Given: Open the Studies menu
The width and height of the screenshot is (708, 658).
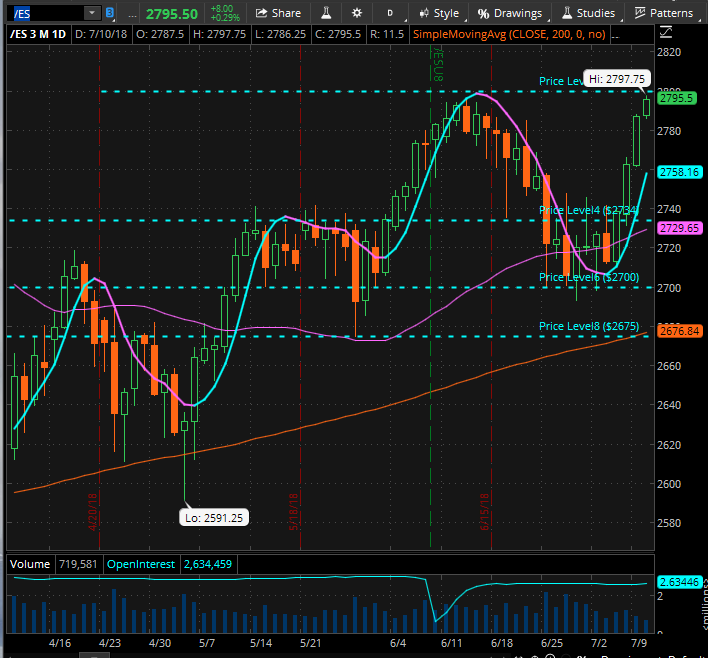Looking at the screenshot, I should point(588,14).
